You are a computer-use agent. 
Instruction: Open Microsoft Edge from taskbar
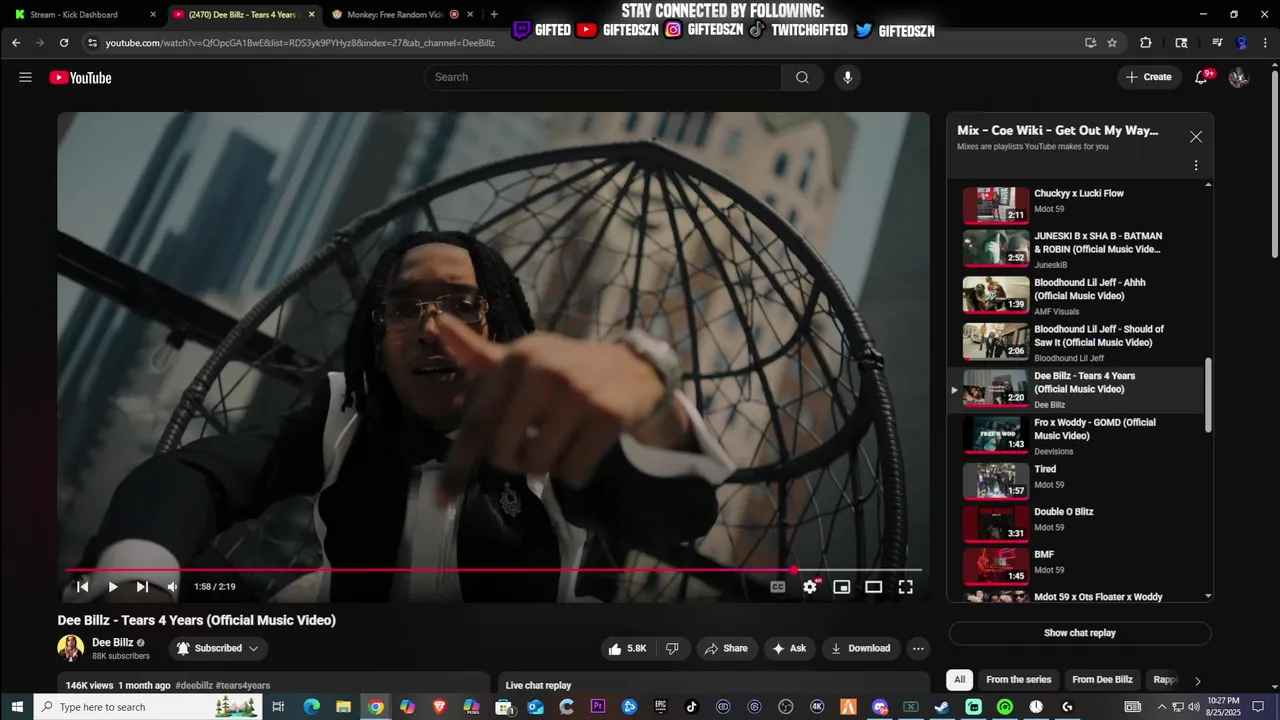click(311, 707)
